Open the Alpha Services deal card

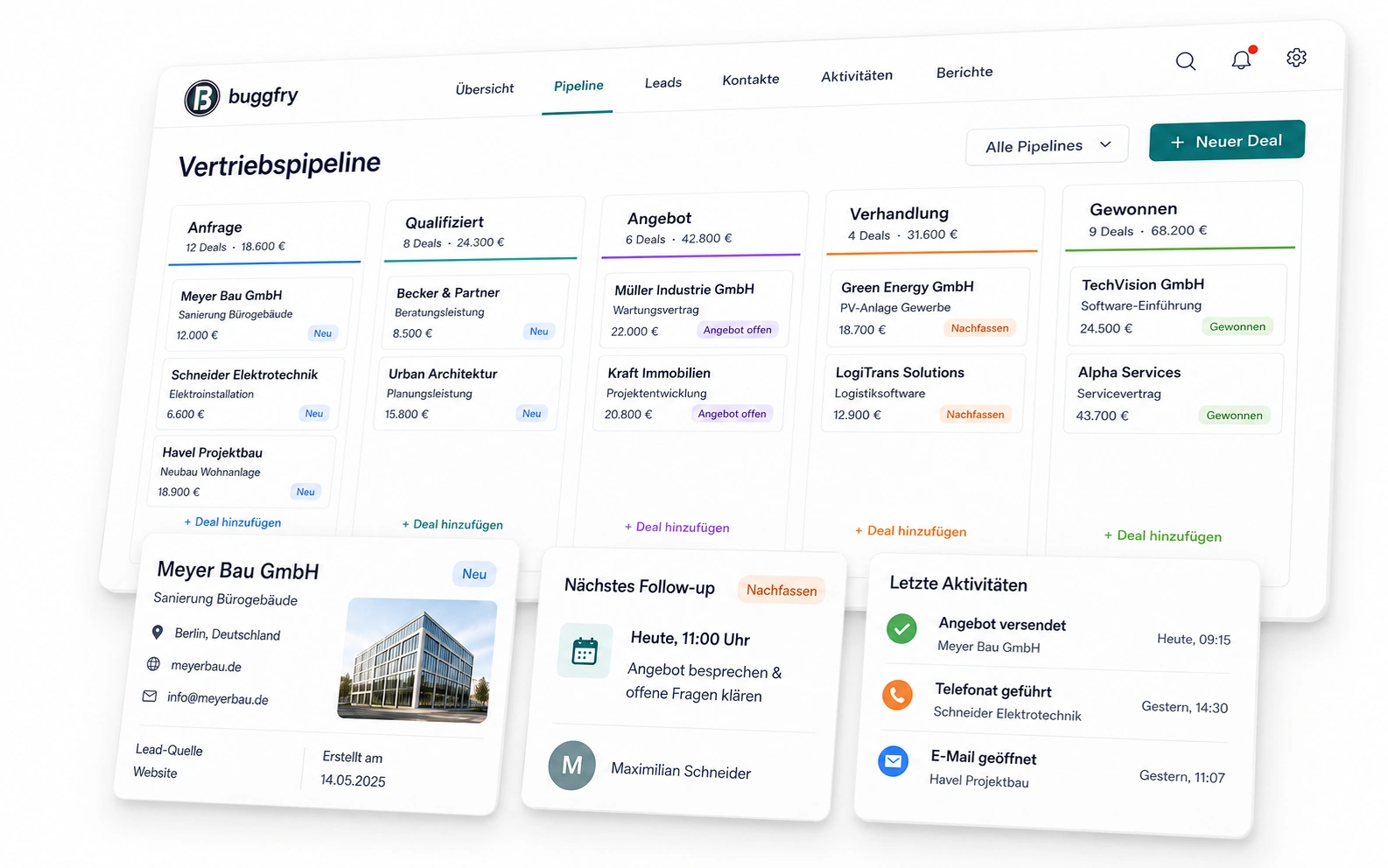(x=1174, y=394)
